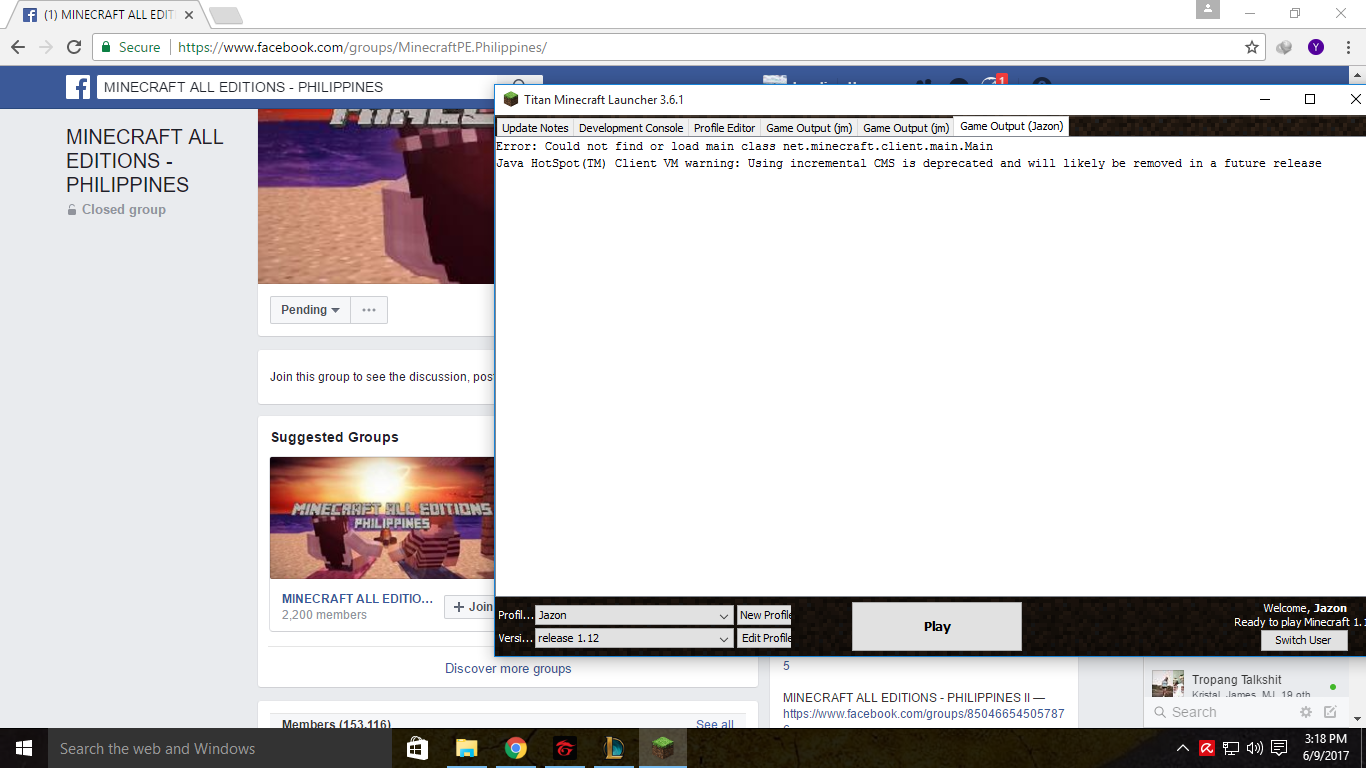1366x768 pixels.
Task: Click See all members link
Action: pos(715,725)
